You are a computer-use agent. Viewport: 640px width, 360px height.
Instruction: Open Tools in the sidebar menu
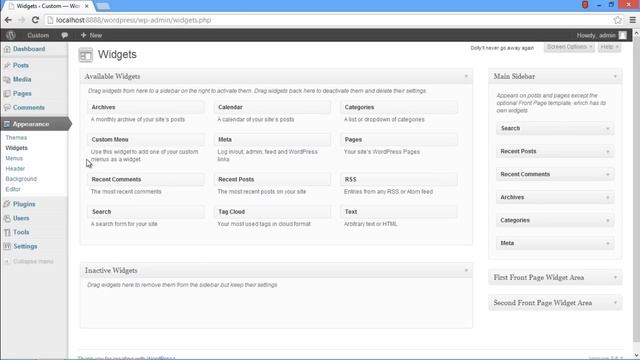click(x=21, y=232)
